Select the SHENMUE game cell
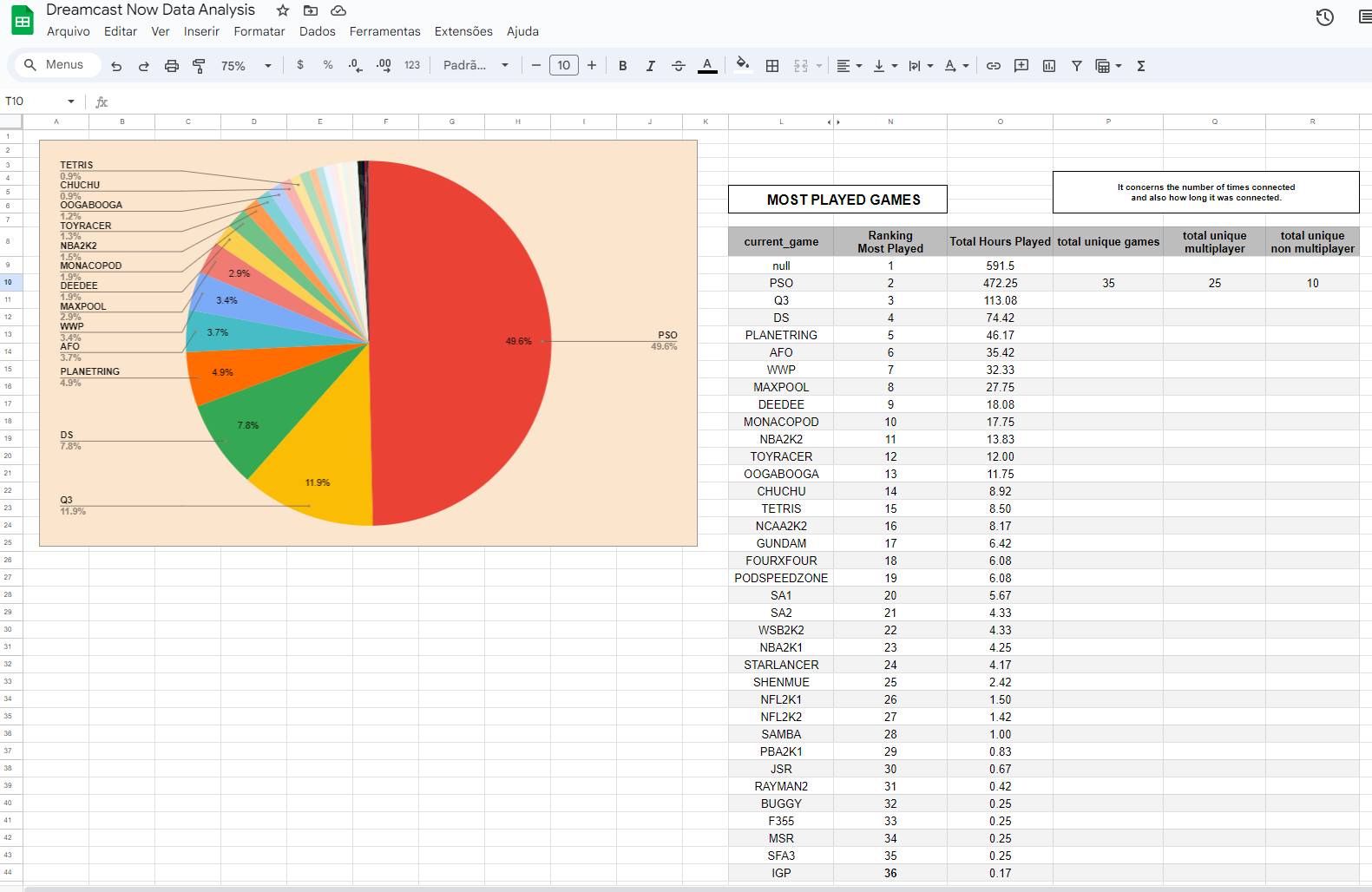 (x=781, y=682)
